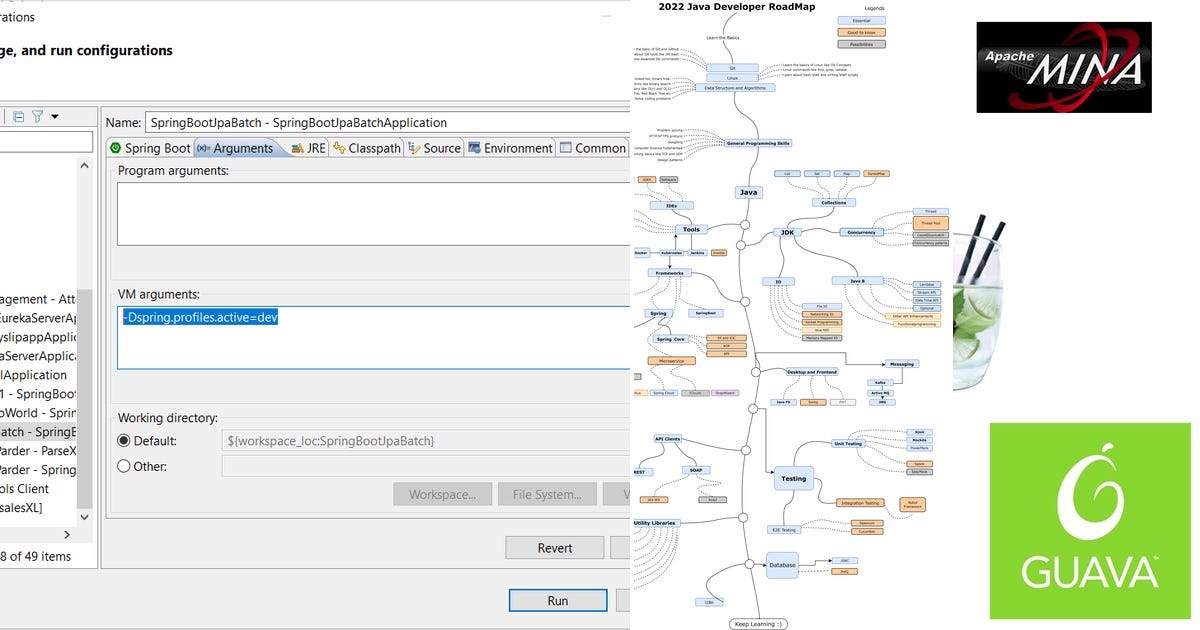Click the JRE tab coffee icon
This screenshot has height=630, width=1200.
click(x=296, y=148)
